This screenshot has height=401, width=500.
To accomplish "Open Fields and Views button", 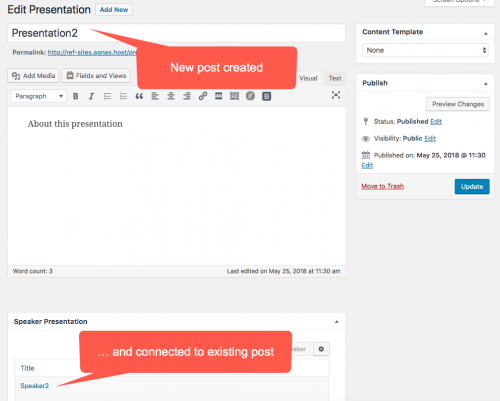I will 96,76.
